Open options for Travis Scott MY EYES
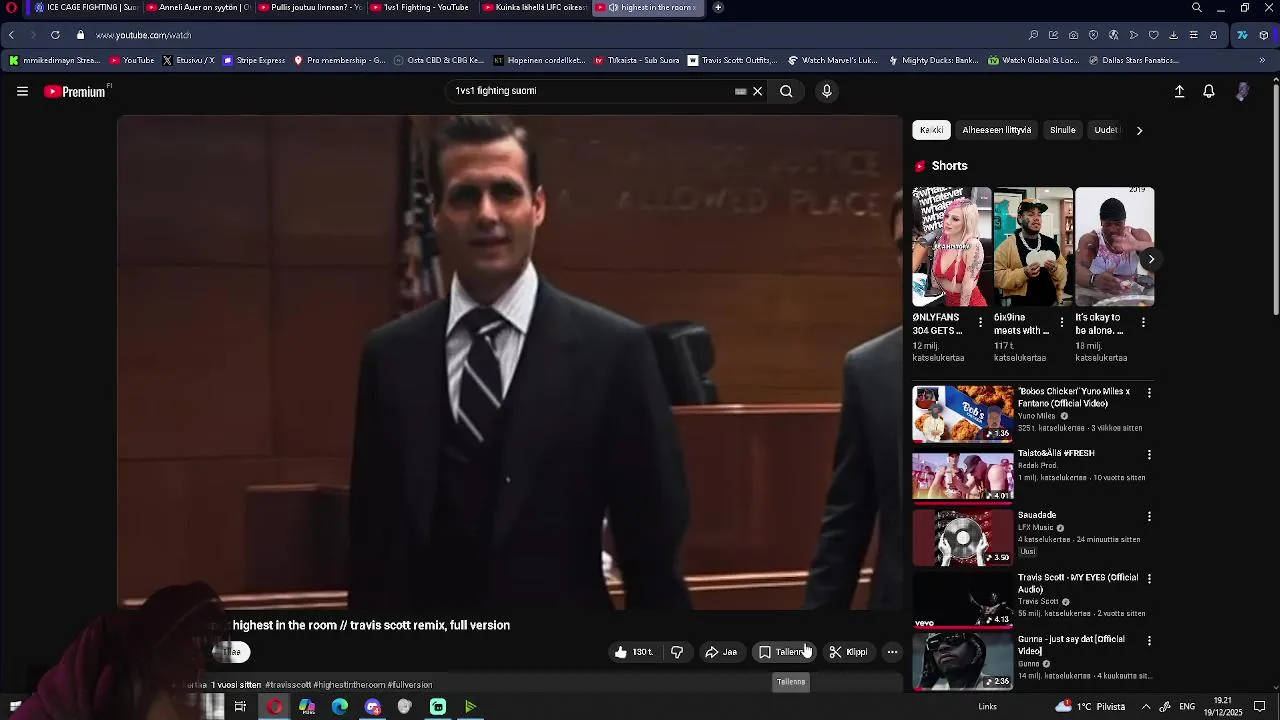The width and height of the screenshot is (1280, 720). pos(1149,579)
